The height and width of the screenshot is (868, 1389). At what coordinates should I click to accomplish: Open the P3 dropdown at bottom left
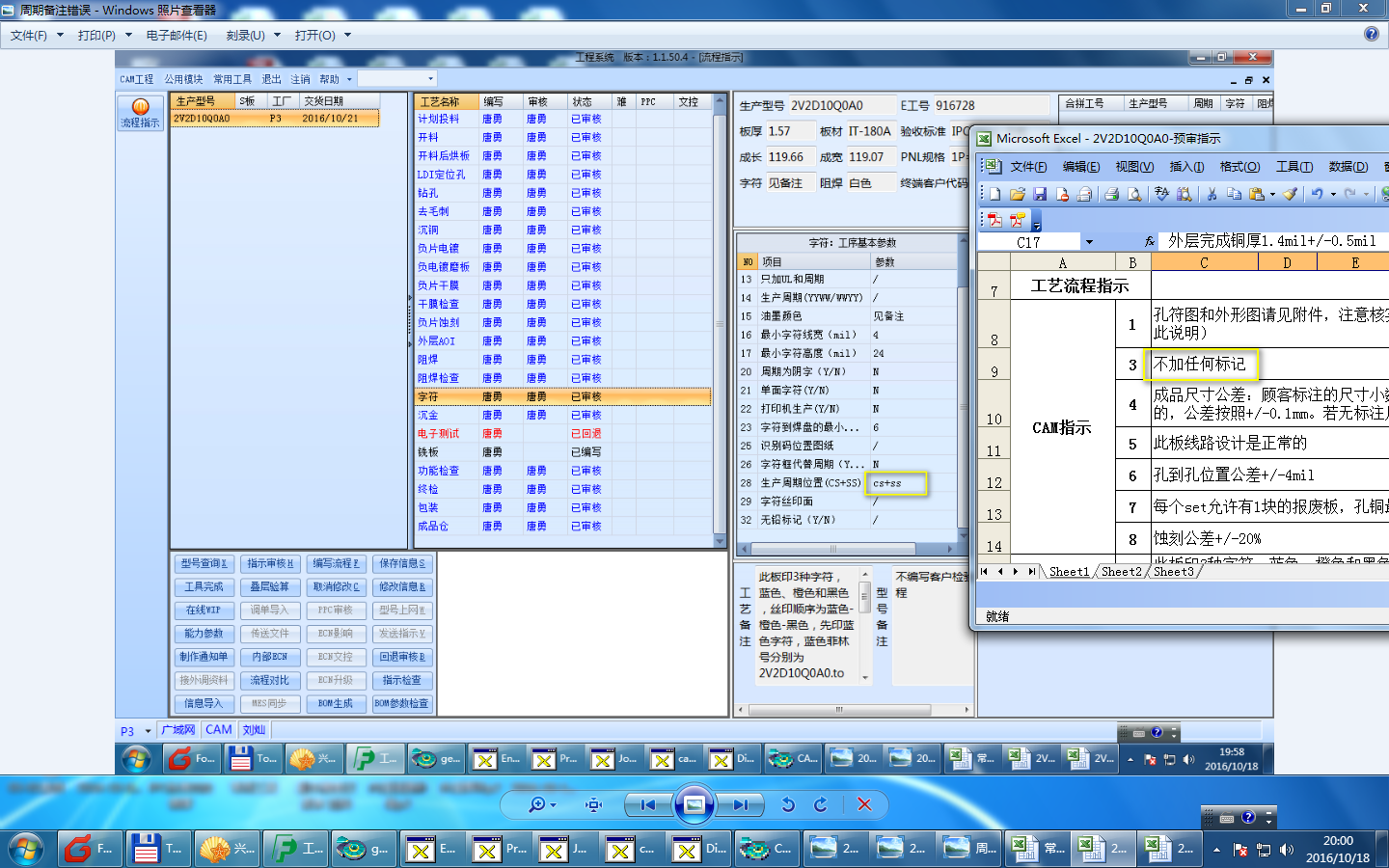[148, 731]
